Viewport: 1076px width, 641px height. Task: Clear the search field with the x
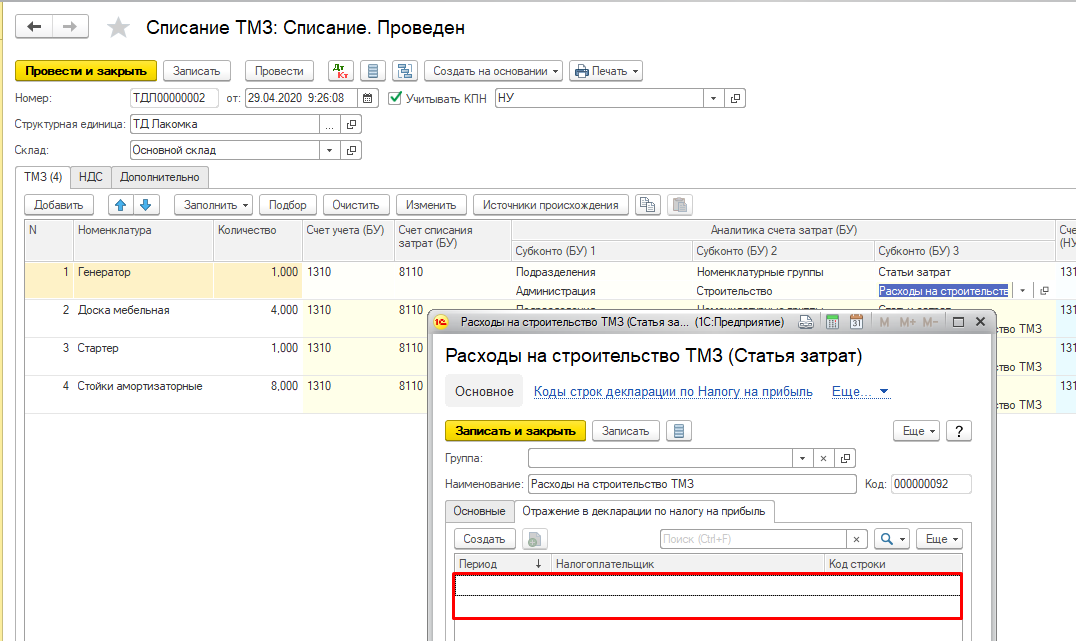[x=856, y=539]
